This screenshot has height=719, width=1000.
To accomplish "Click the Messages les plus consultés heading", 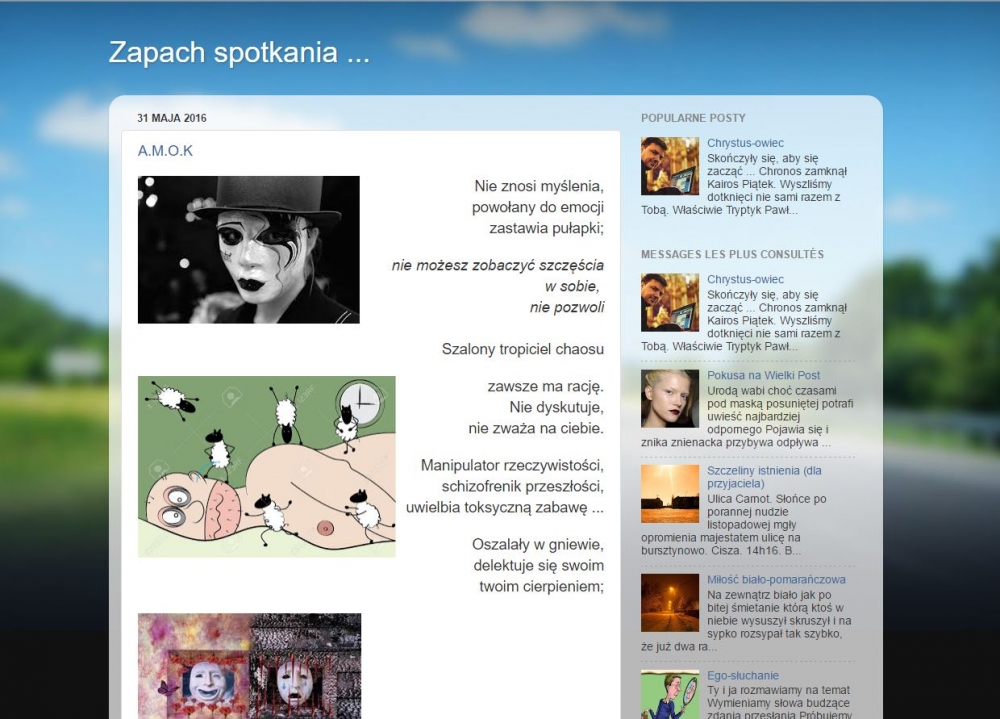I will click(732, 254).
